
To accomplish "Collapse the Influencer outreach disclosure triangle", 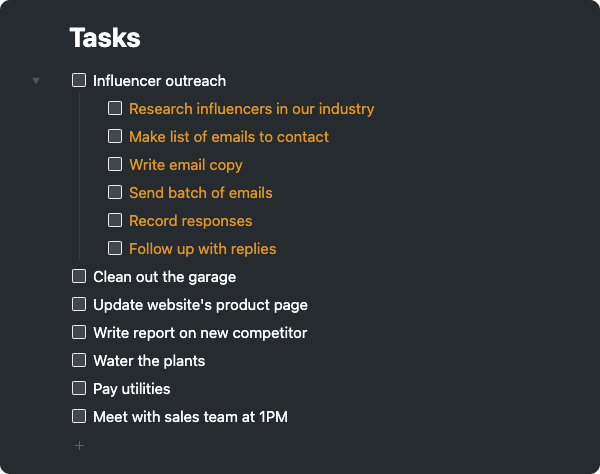I will coord(36,81).
